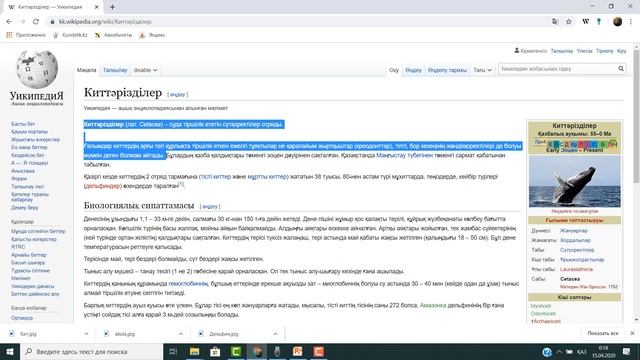Click the Apps bookmark grid icon
The width and height of the screenshot is (640, 360).
point(9,35)
